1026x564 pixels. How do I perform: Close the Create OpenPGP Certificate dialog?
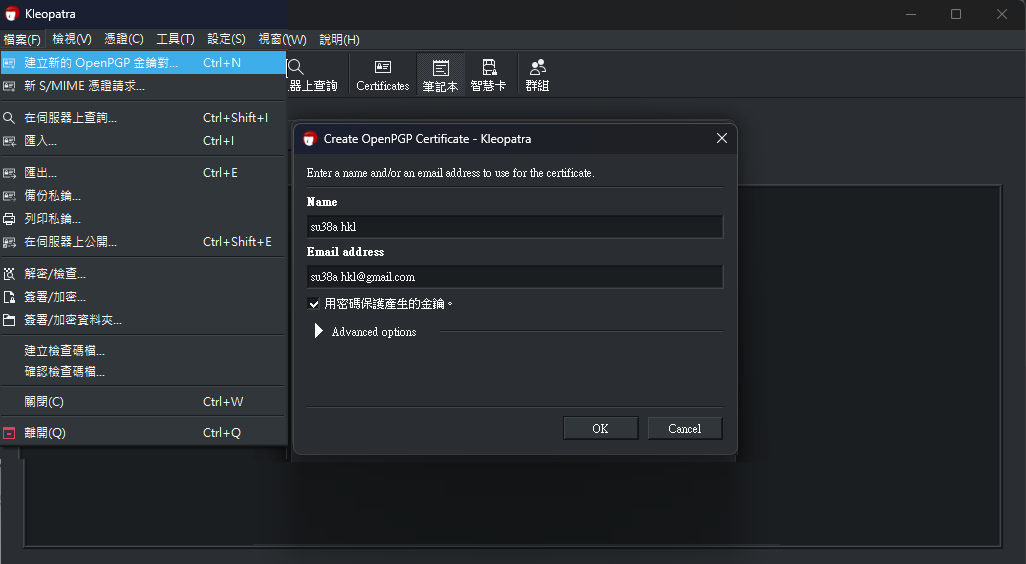coord(722,138)
